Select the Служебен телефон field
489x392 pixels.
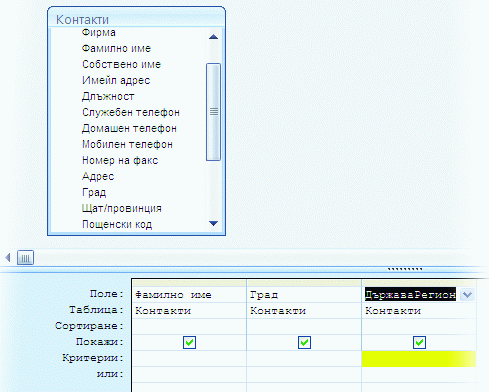point(131,112)
